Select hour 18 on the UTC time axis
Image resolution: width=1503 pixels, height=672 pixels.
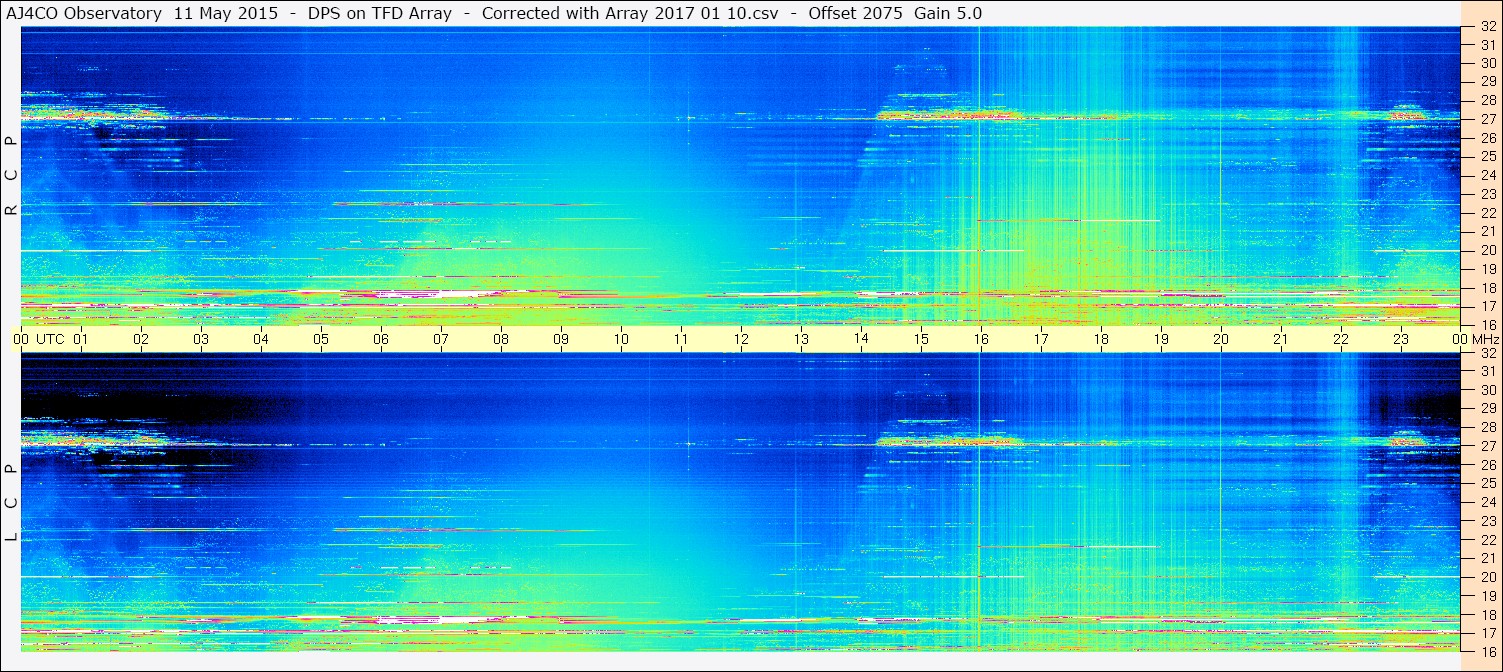[1101, 339]
